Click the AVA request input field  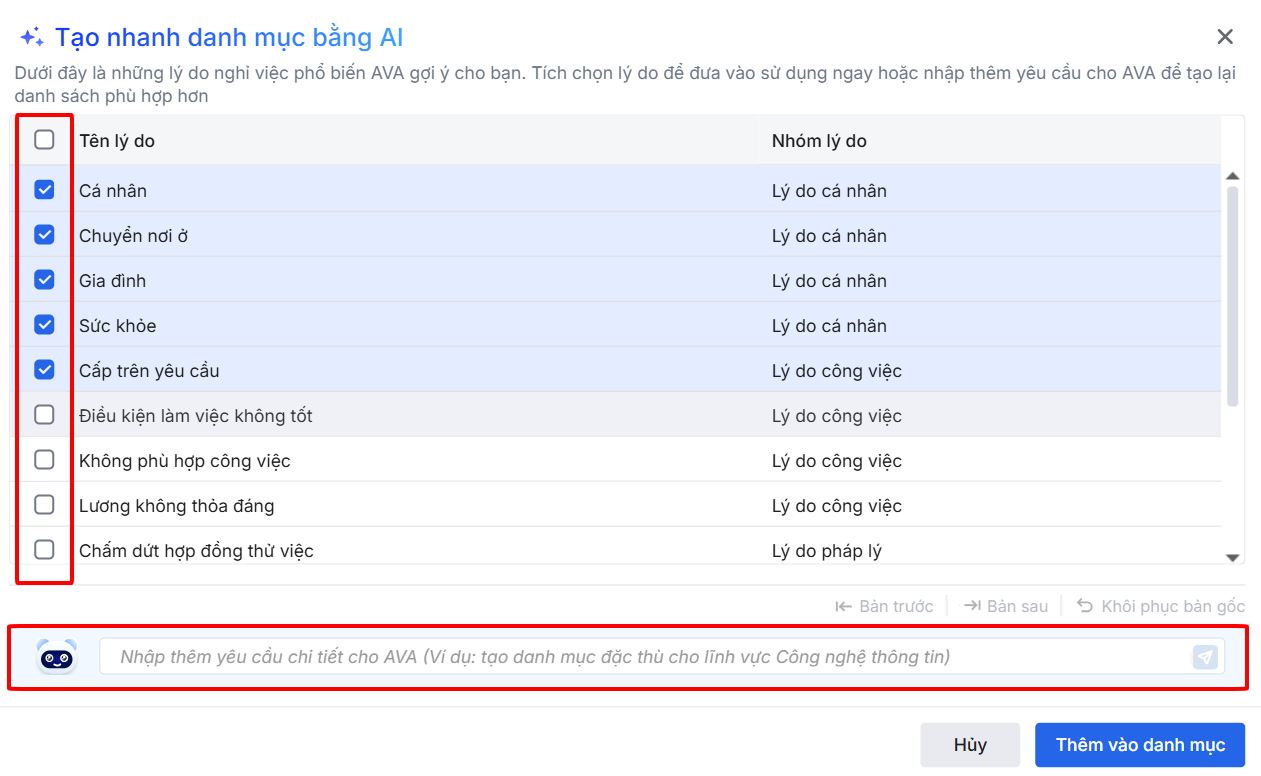click(640, 657)
